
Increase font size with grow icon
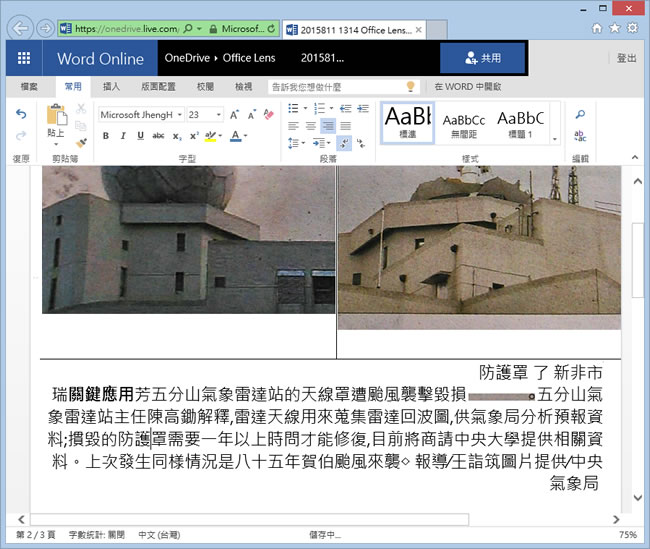click(x=233, y=115)
